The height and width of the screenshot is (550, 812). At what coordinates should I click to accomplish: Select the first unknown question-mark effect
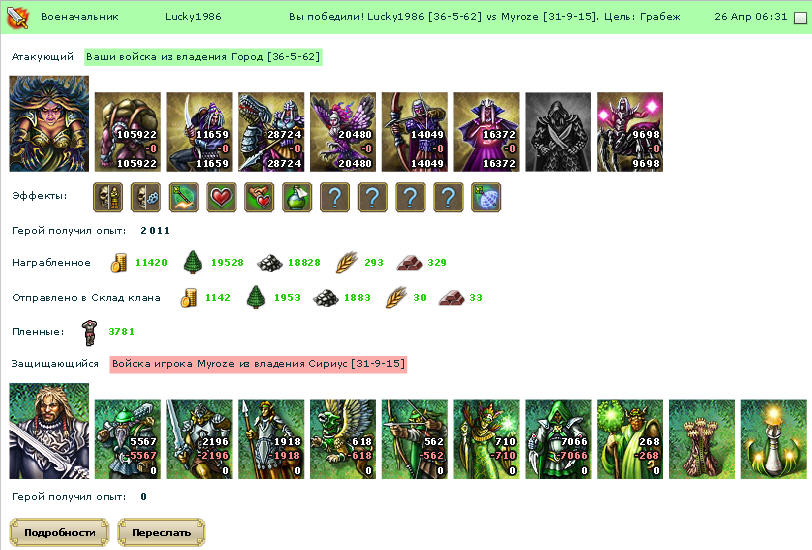[x=335, y=197]
